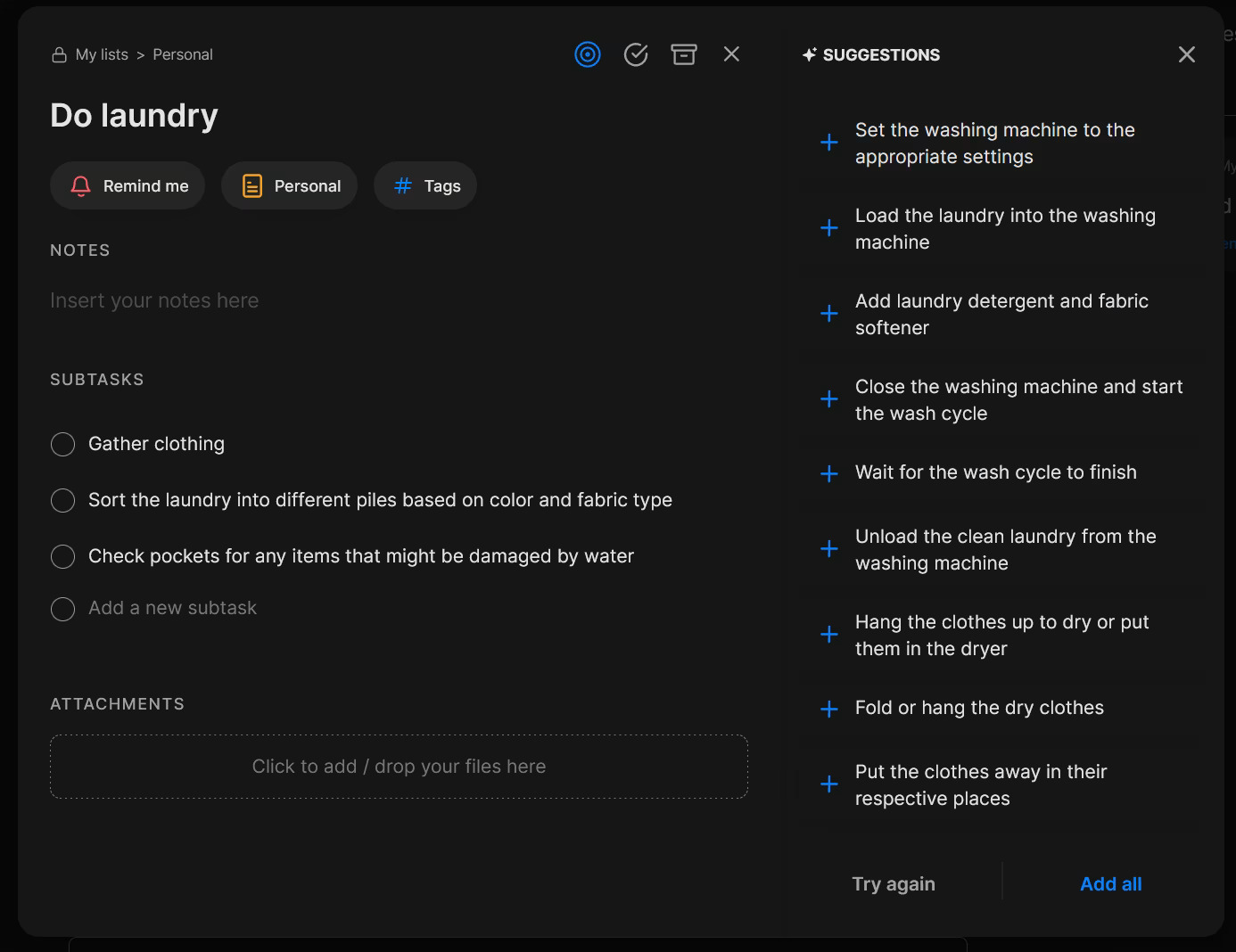Add 'Set the washing machine' suggestion plus
This screenshot has width=1236, height=952.
[x=829, y=143]
